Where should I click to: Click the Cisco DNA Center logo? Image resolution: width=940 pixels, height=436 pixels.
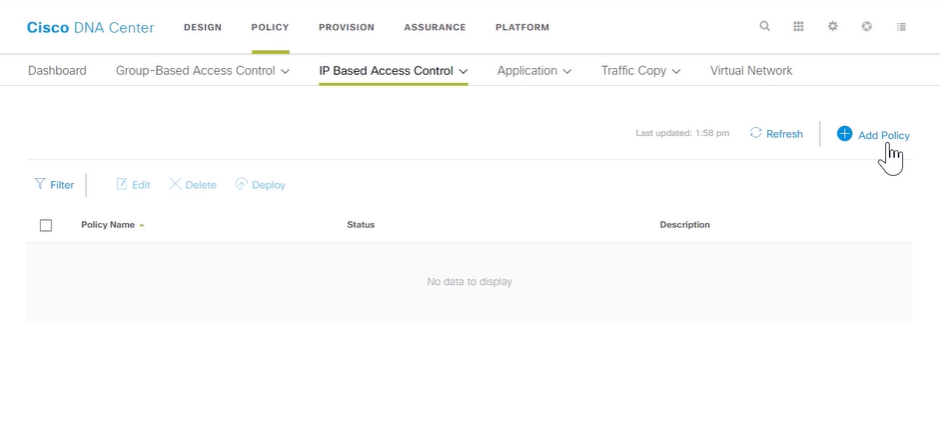pos(91,28)
